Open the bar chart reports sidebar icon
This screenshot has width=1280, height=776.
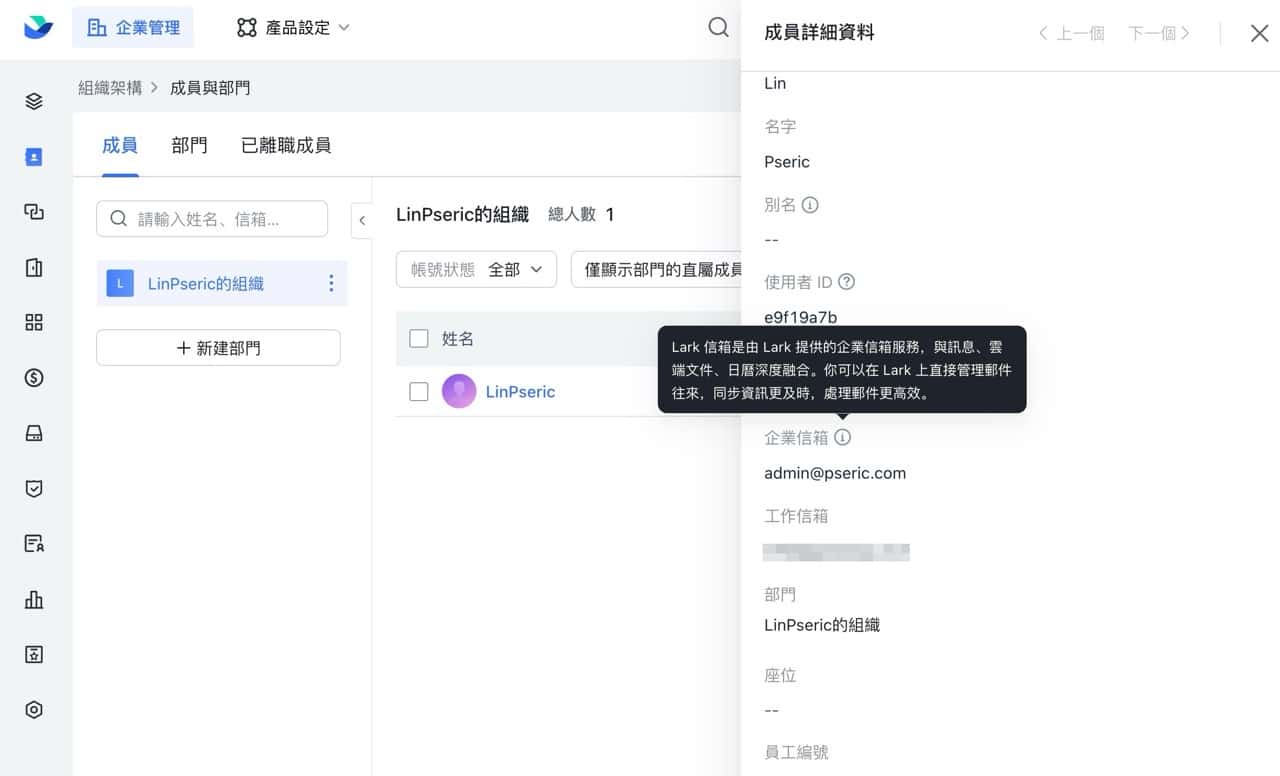34,599
